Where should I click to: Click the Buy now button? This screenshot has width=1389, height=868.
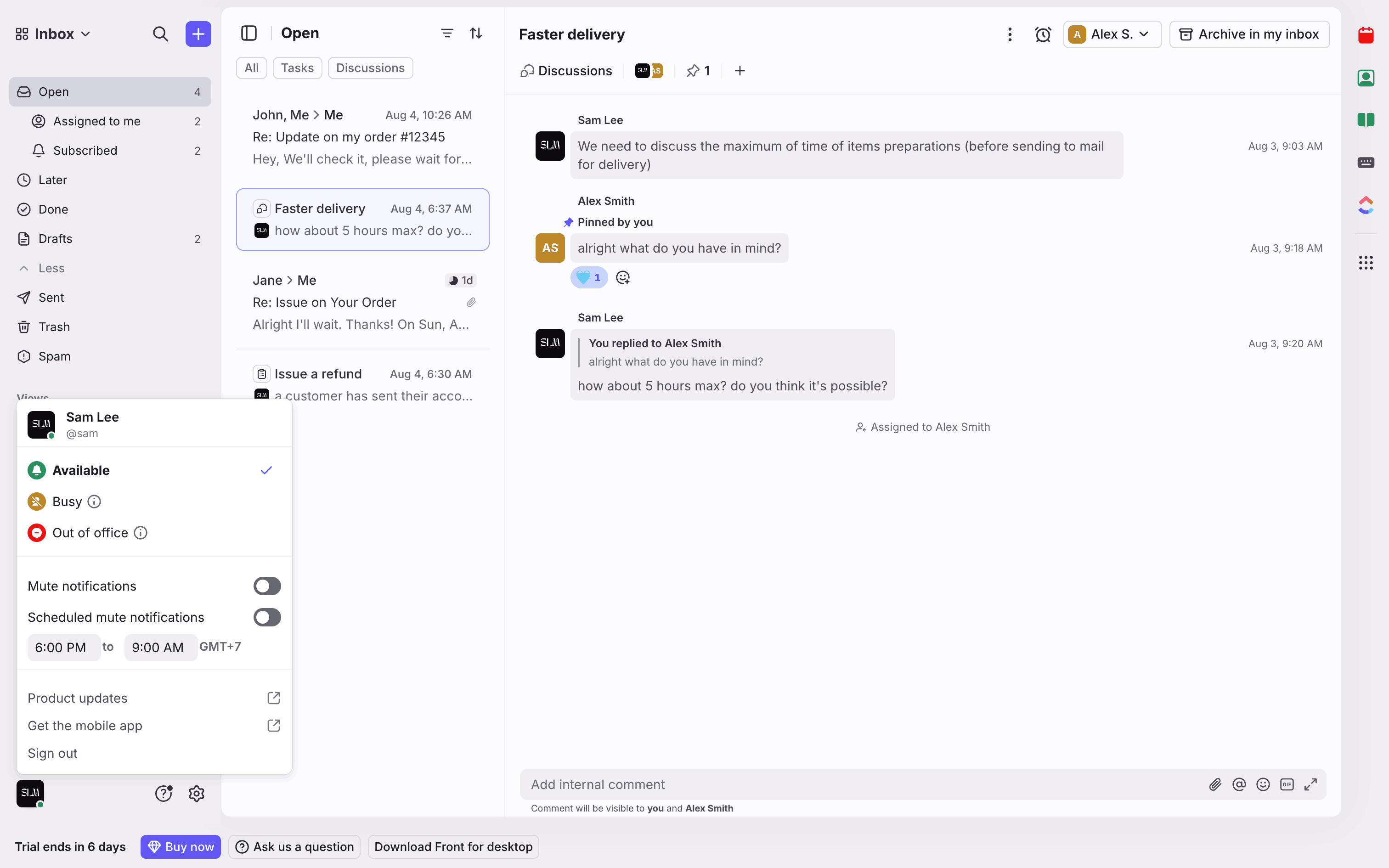click(180, 847)
